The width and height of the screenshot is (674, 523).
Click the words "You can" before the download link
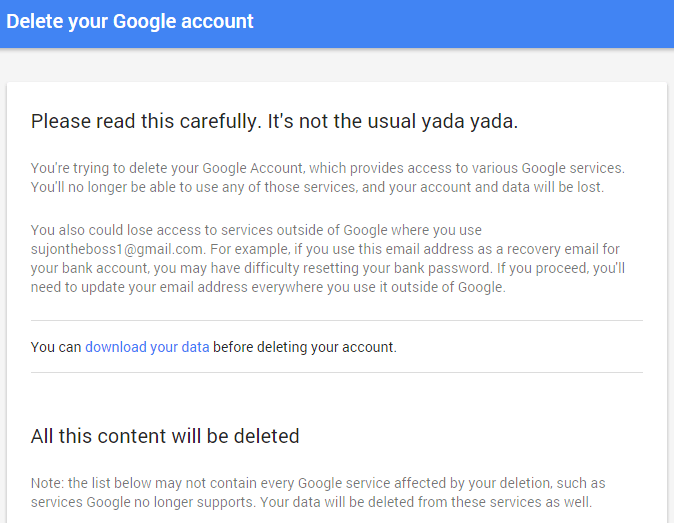(56, 347)
